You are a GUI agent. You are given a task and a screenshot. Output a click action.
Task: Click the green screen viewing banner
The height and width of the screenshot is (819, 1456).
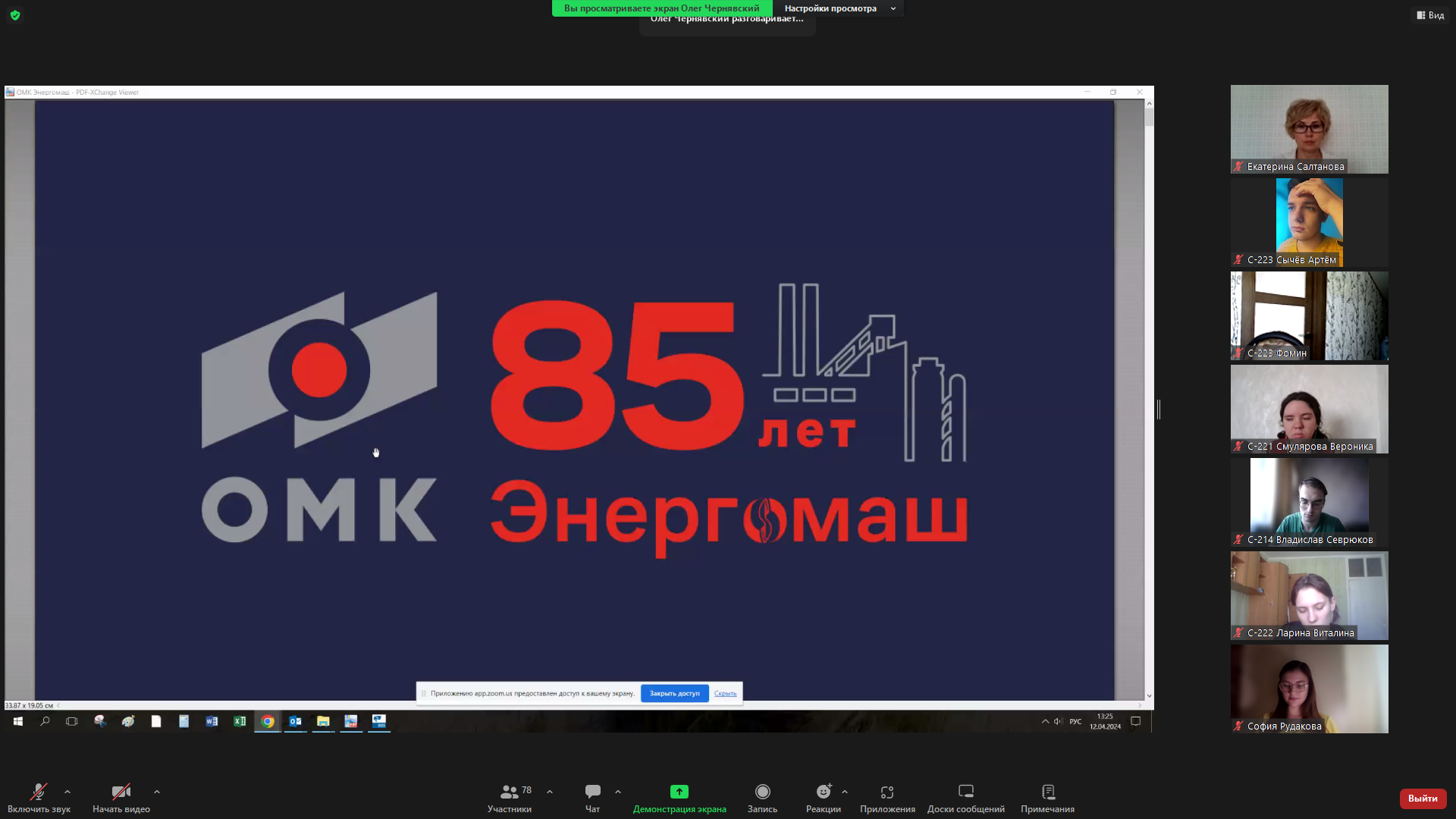coord(661,8)
